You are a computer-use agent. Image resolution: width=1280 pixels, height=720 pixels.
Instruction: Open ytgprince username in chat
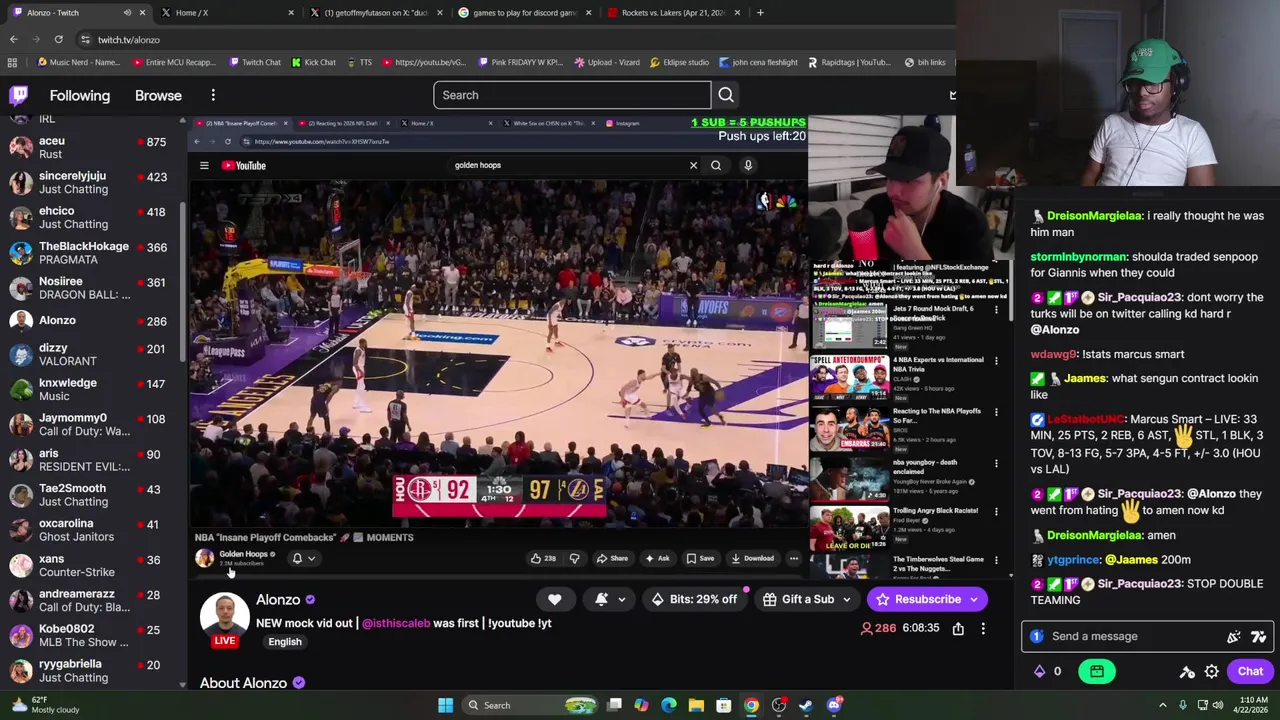[1073, 560]
